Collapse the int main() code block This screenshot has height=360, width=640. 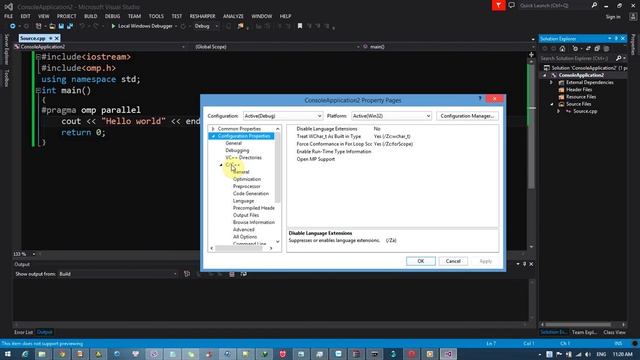coord(38,91)
